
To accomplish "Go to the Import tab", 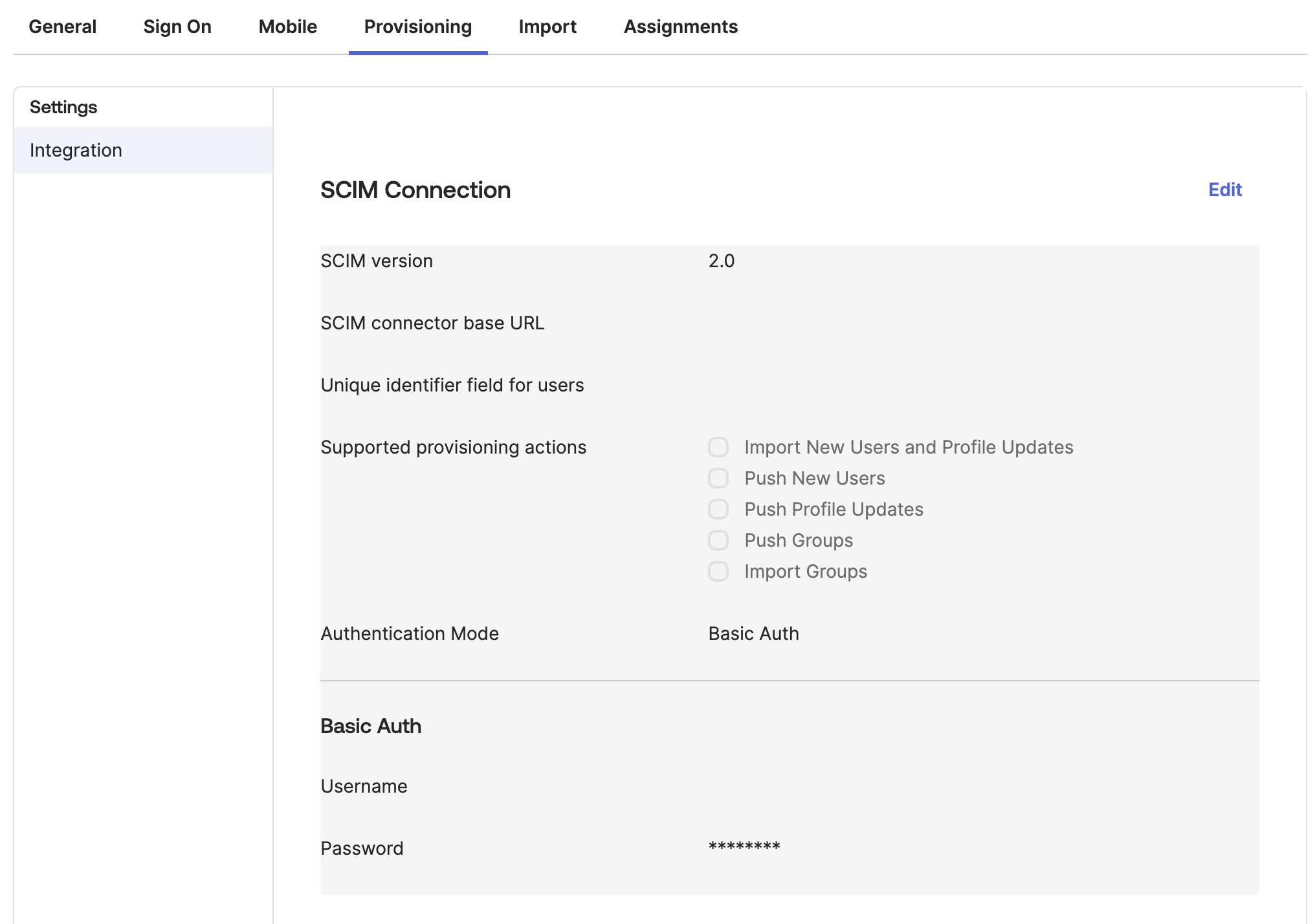I will pos(547,27).
